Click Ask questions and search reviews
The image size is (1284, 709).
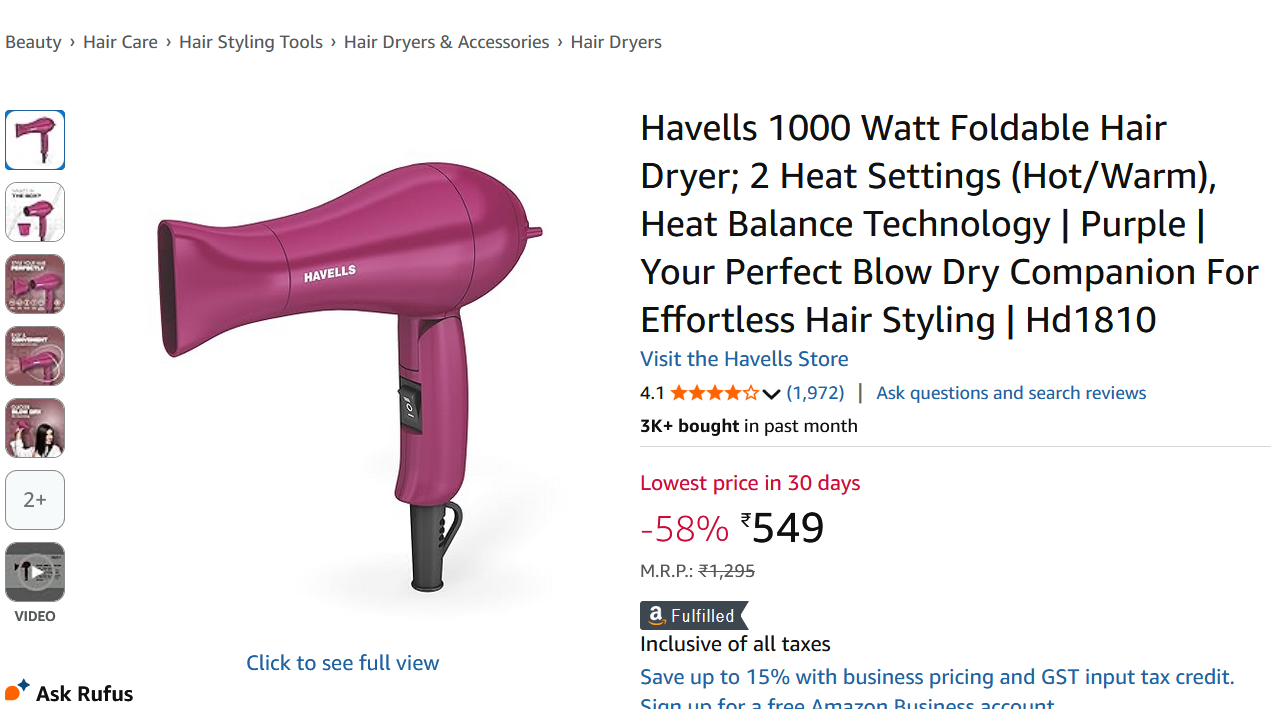1011,393
